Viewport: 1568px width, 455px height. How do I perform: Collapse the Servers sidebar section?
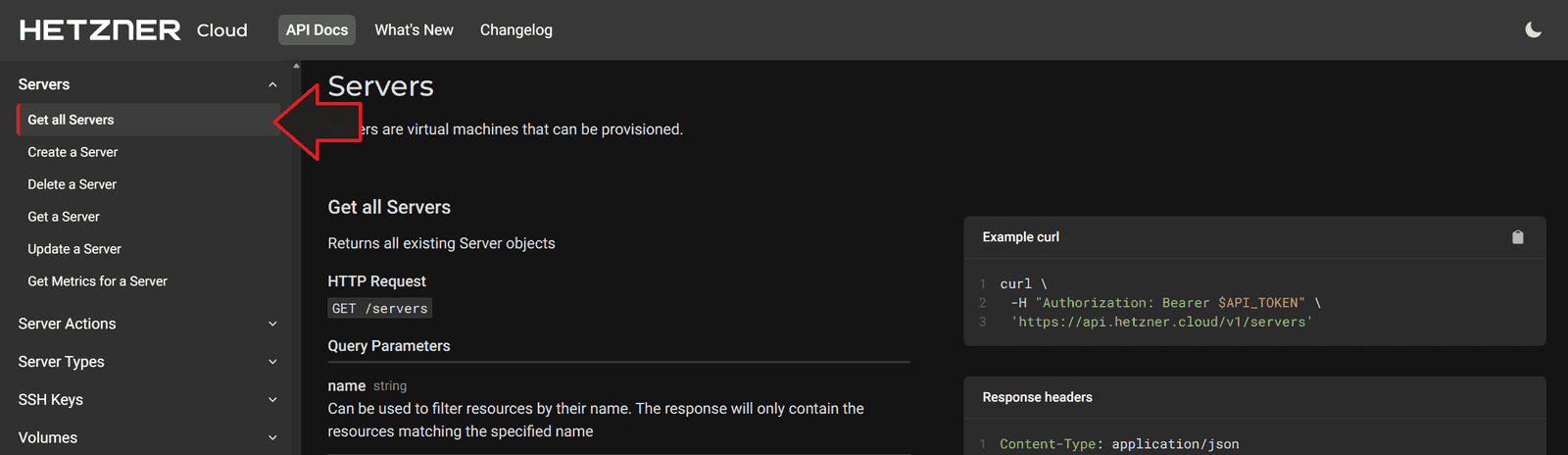(x=272, y=85)
